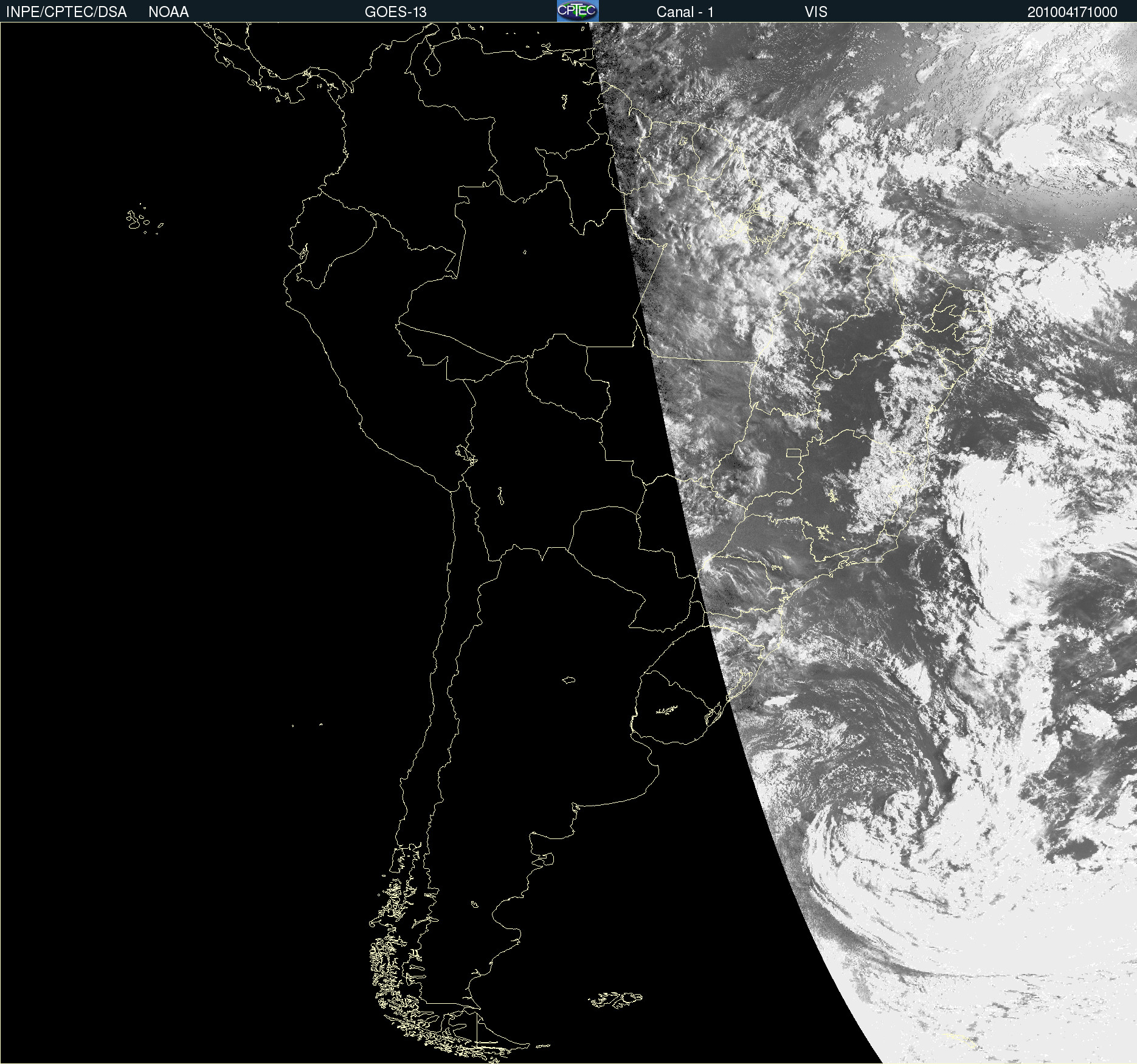This screenshot has height=1064, width=1137.
Task: Click the reservoir outline inside Uruguay
Action: click(x=666, y=710)
